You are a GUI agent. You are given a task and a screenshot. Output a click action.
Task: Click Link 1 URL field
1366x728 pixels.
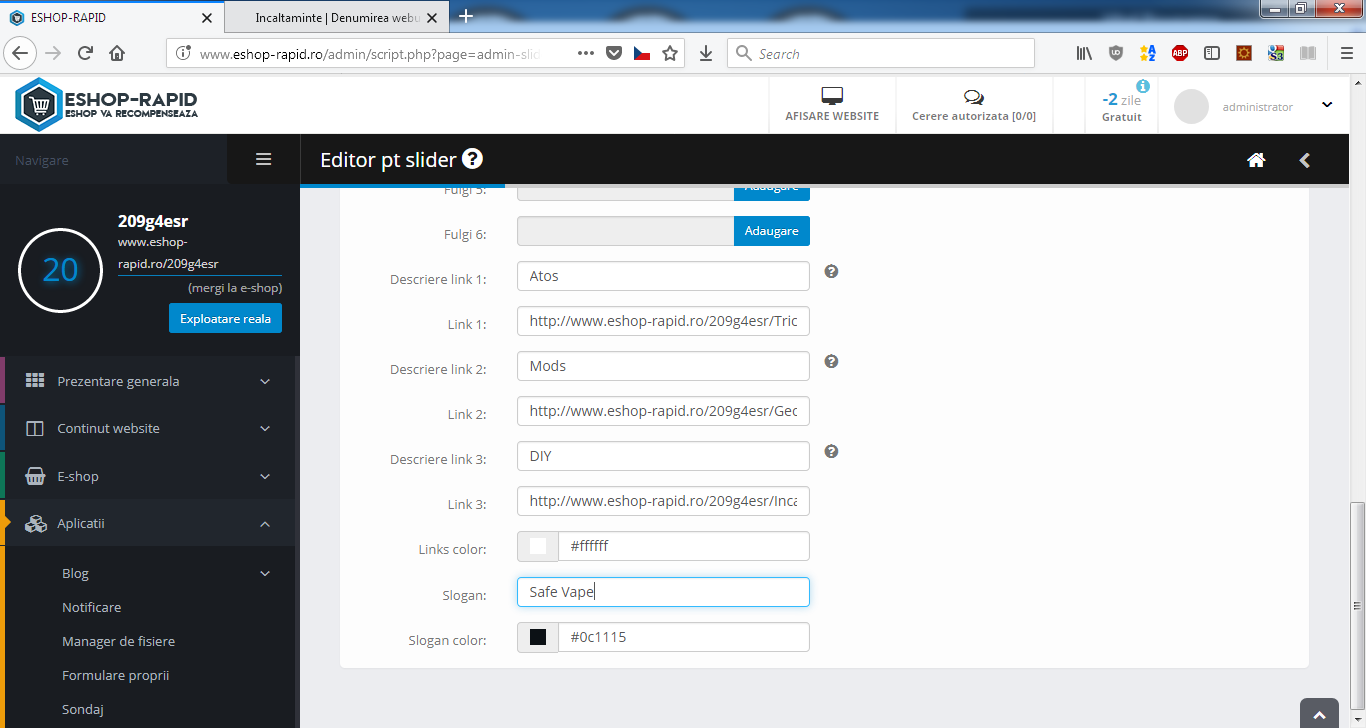coord(663,321)
